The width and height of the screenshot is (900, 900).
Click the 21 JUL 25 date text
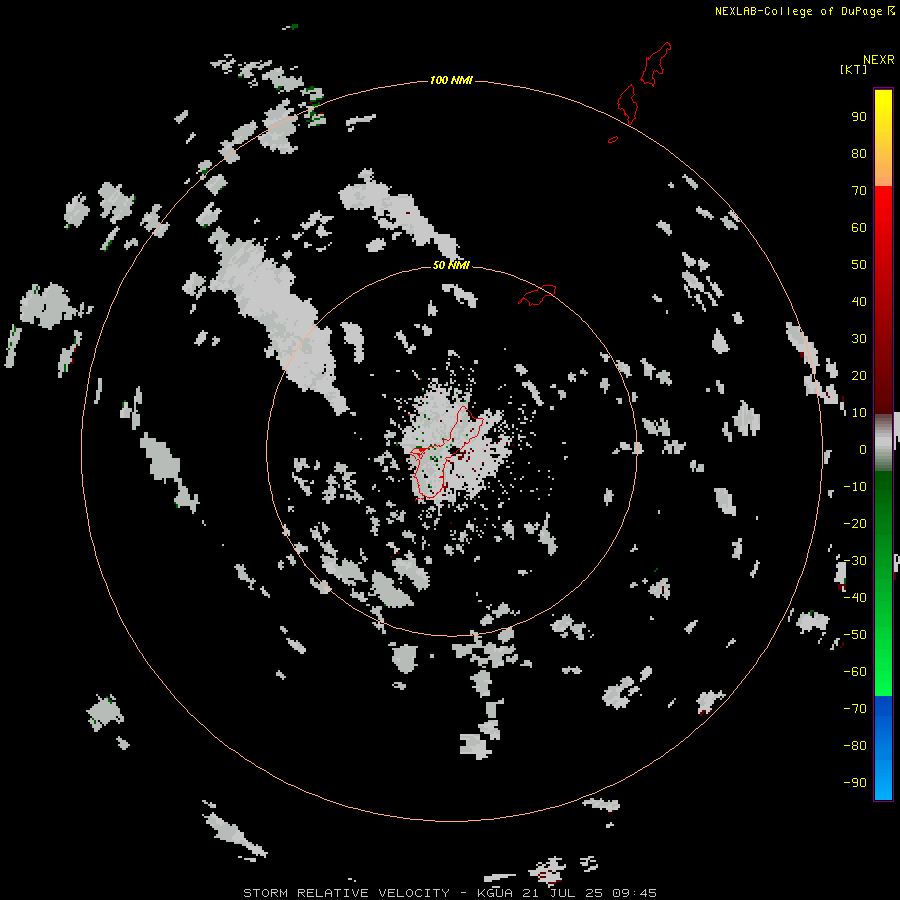point(562,893)
